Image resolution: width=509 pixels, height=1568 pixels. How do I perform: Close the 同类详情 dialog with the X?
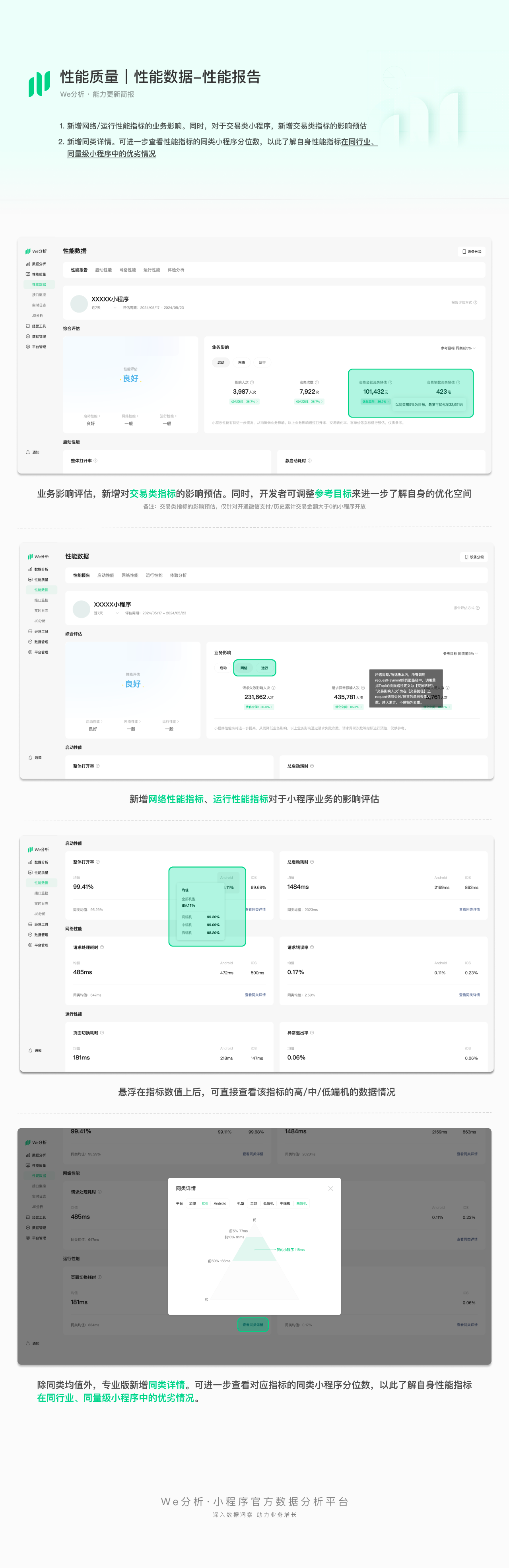330,1188
